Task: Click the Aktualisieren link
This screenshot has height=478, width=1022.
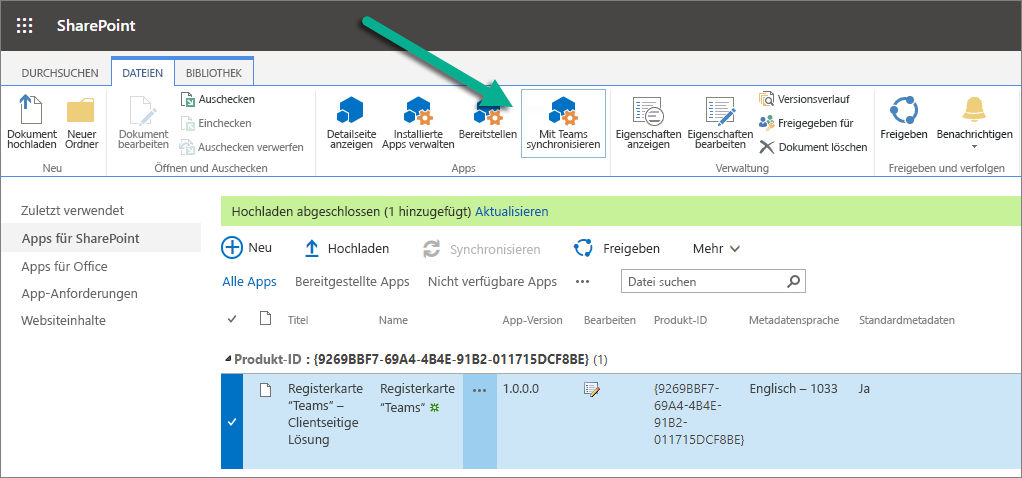Action: tap(512, 211)
